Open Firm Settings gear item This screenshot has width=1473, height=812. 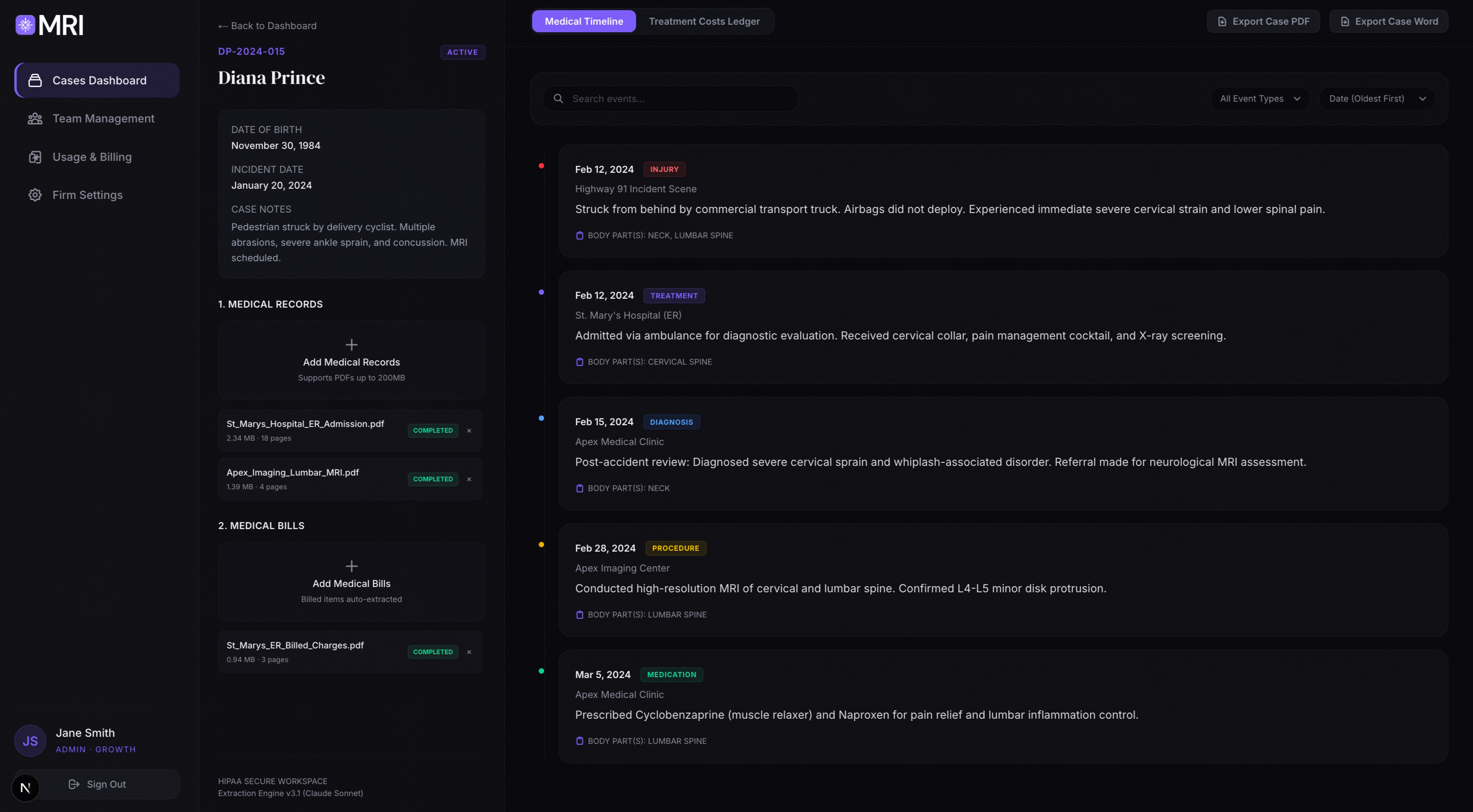point(97,195)
